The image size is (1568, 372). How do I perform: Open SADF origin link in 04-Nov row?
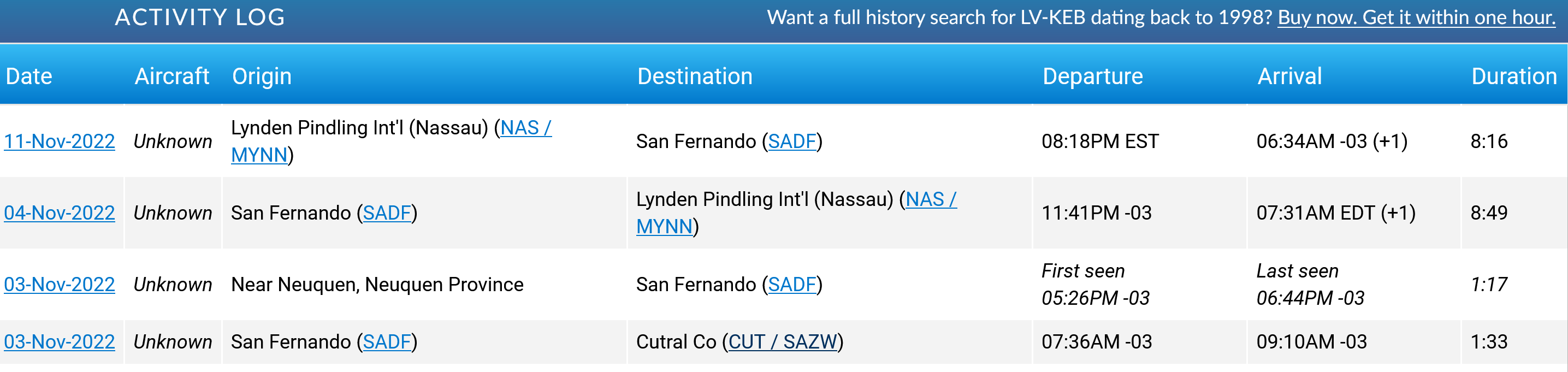387,213
